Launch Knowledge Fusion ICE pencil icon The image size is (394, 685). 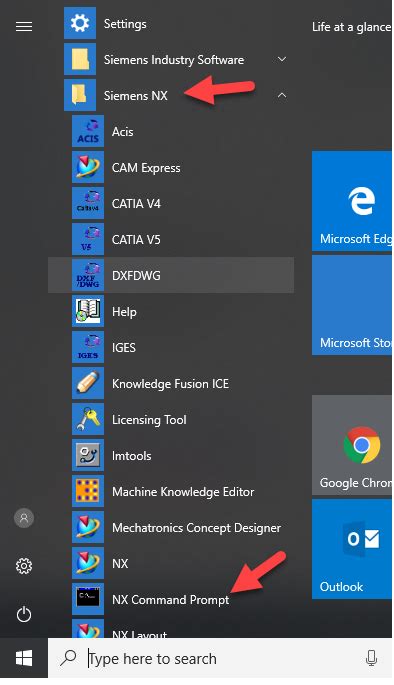[88, 383]
